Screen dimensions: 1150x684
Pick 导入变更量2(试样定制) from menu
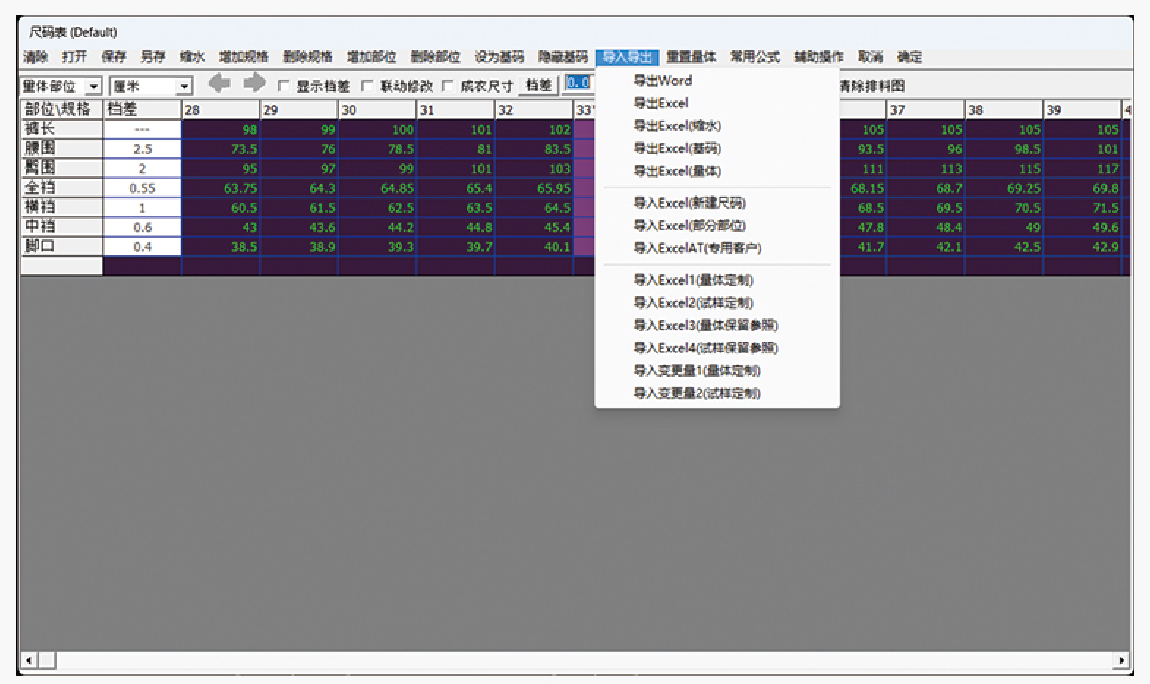click(697, 394)
